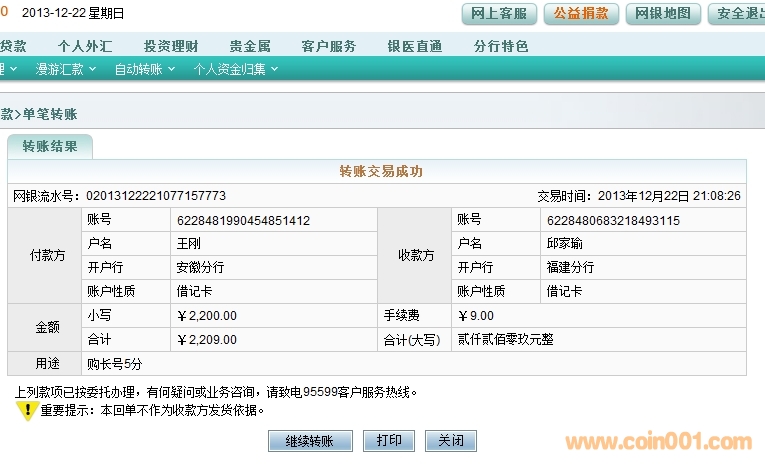
Task: Go to the 贵金属 menu
Action: (x=249, y=46)
